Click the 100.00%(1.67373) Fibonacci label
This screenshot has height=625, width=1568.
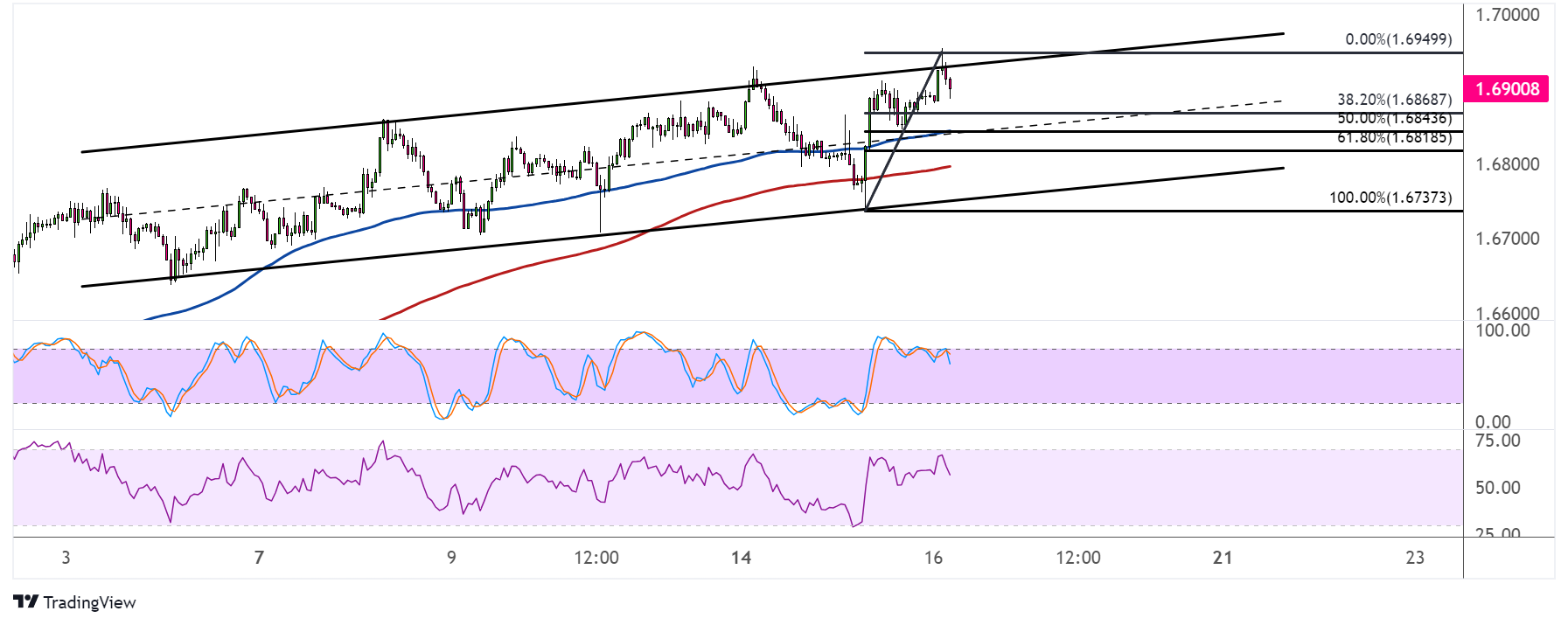[x=1390, y=198]
